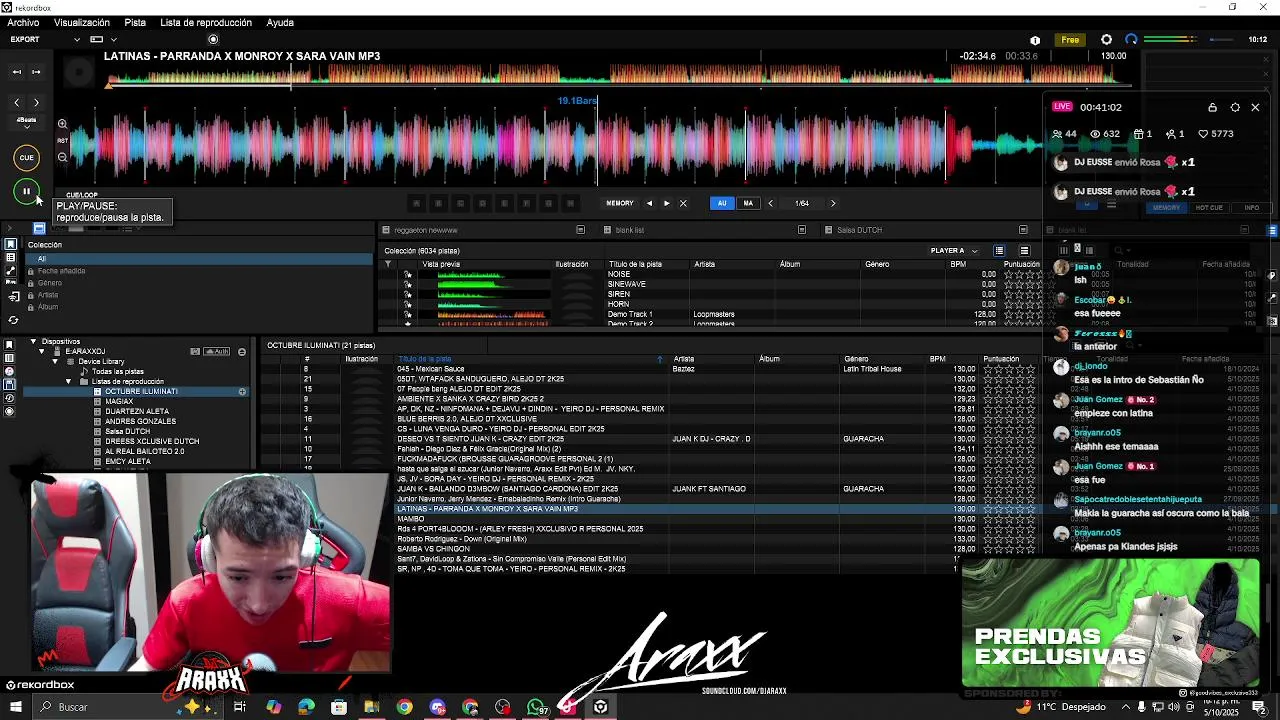The height and width of the screenshot is (720, 1280).
Task: Jump back with left beat-jump arrow
Action: click(17, 102)
